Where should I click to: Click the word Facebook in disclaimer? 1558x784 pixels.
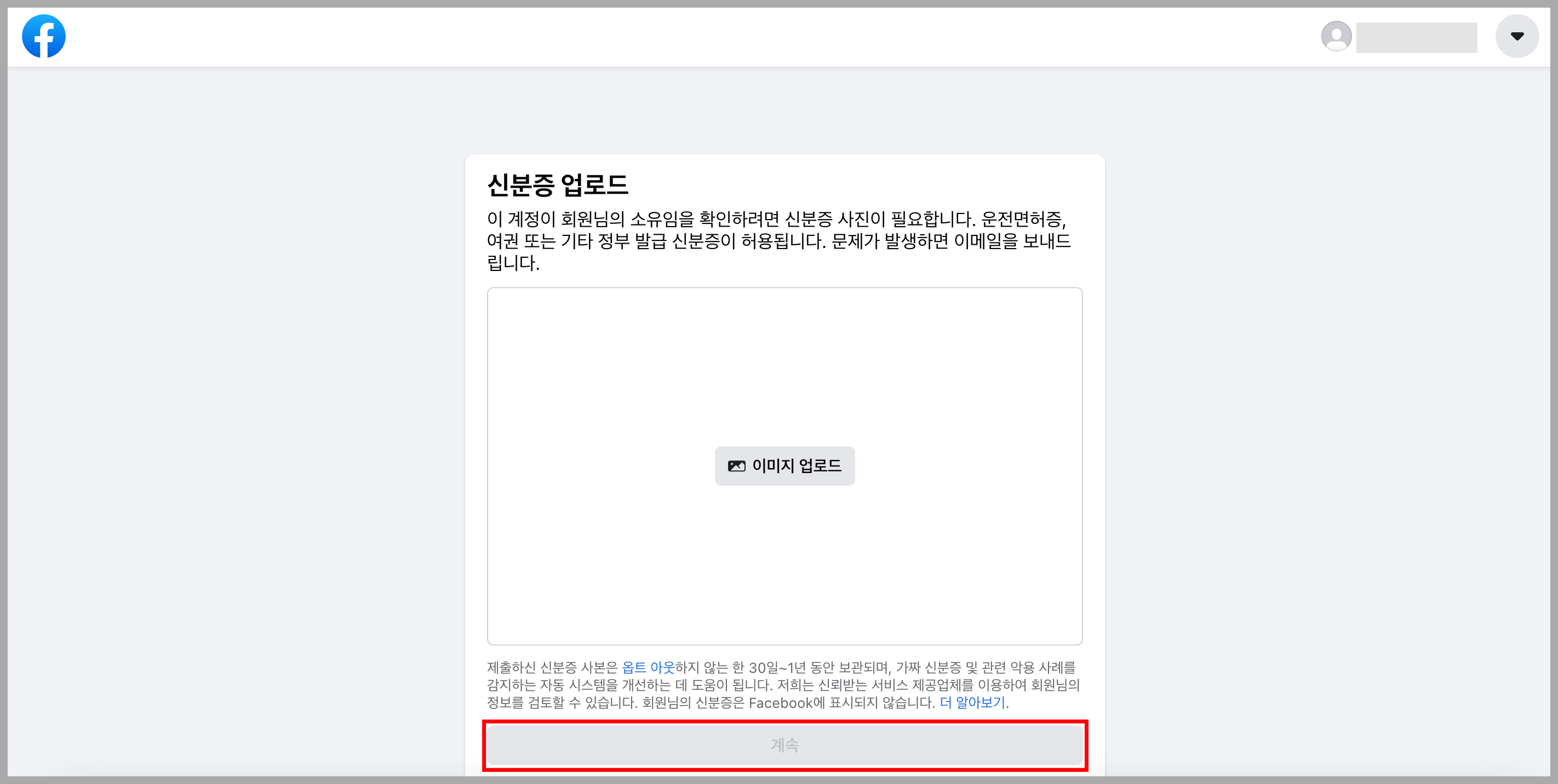[780, 703]
